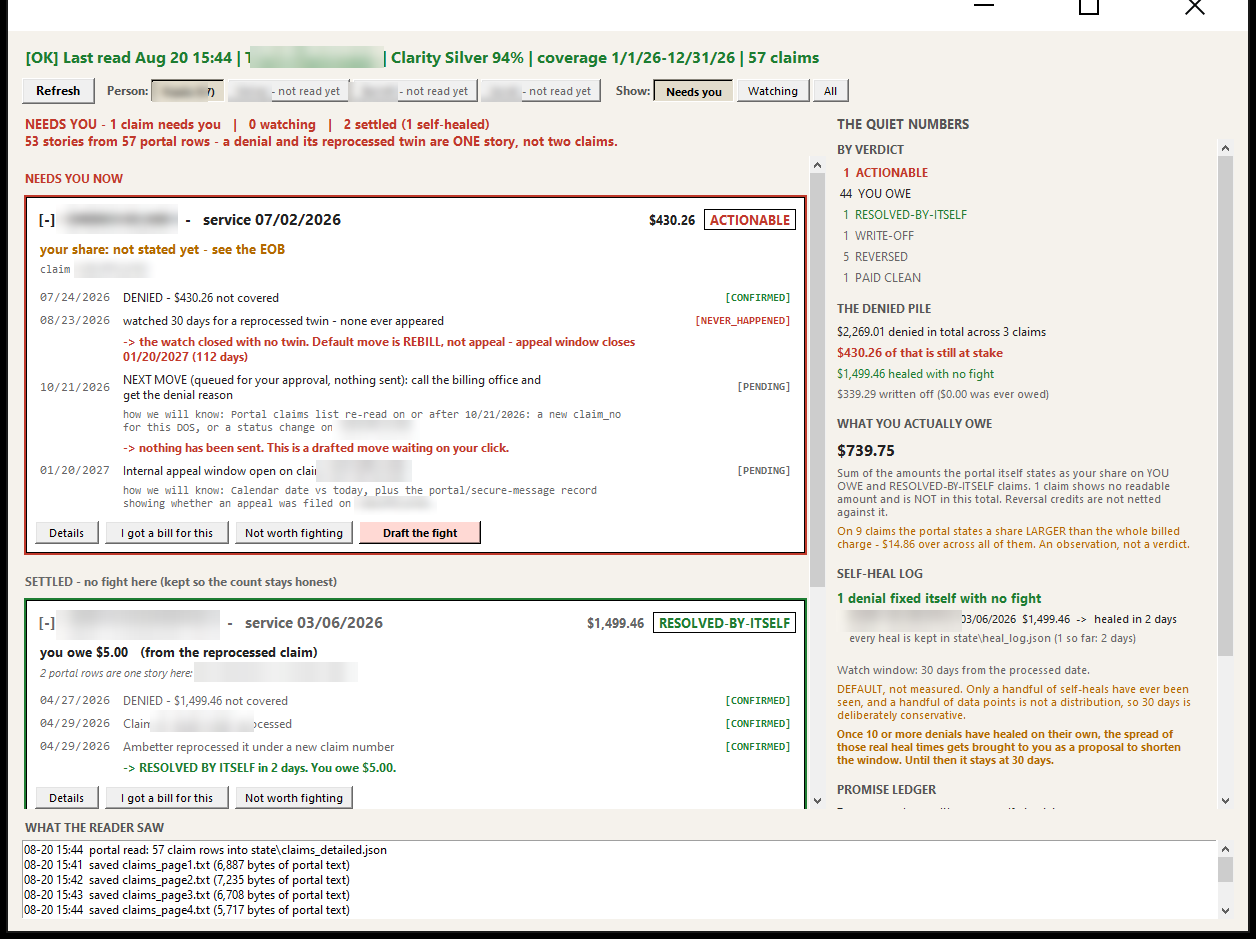Maximize the window

click(x=1089, y=7)
